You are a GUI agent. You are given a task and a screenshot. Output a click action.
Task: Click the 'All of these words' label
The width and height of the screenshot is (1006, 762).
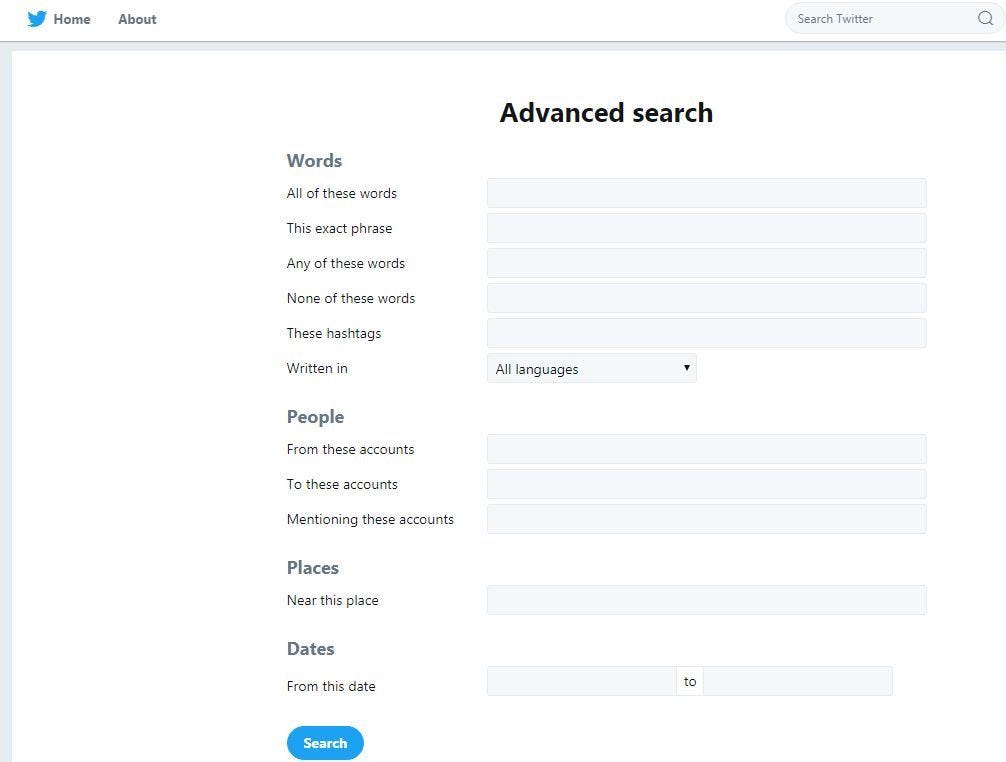point(342,193)
